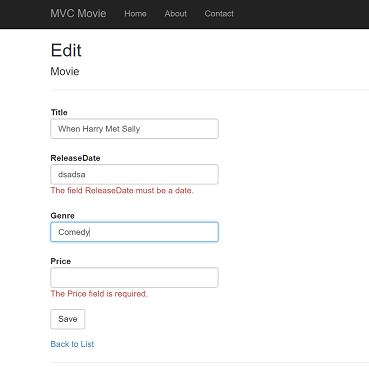Open the MVC Movie brand link
369x367 pixels.
pos(78,14)
